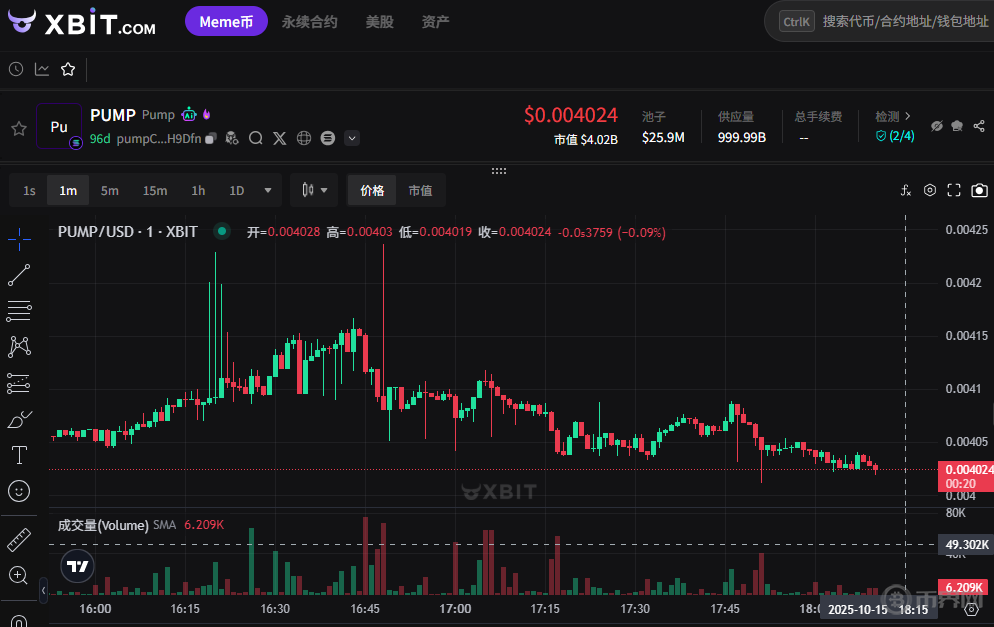Select the 1D timeframe
994x627 pixels.
[x=236, y=190]
